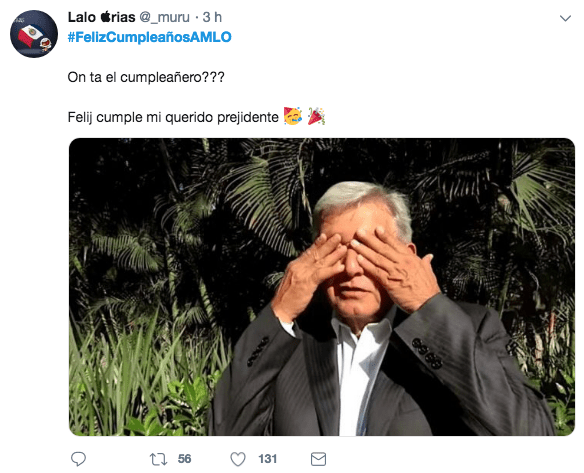
Task: Open the @_muru handle link
Action: tap(164, 17)
